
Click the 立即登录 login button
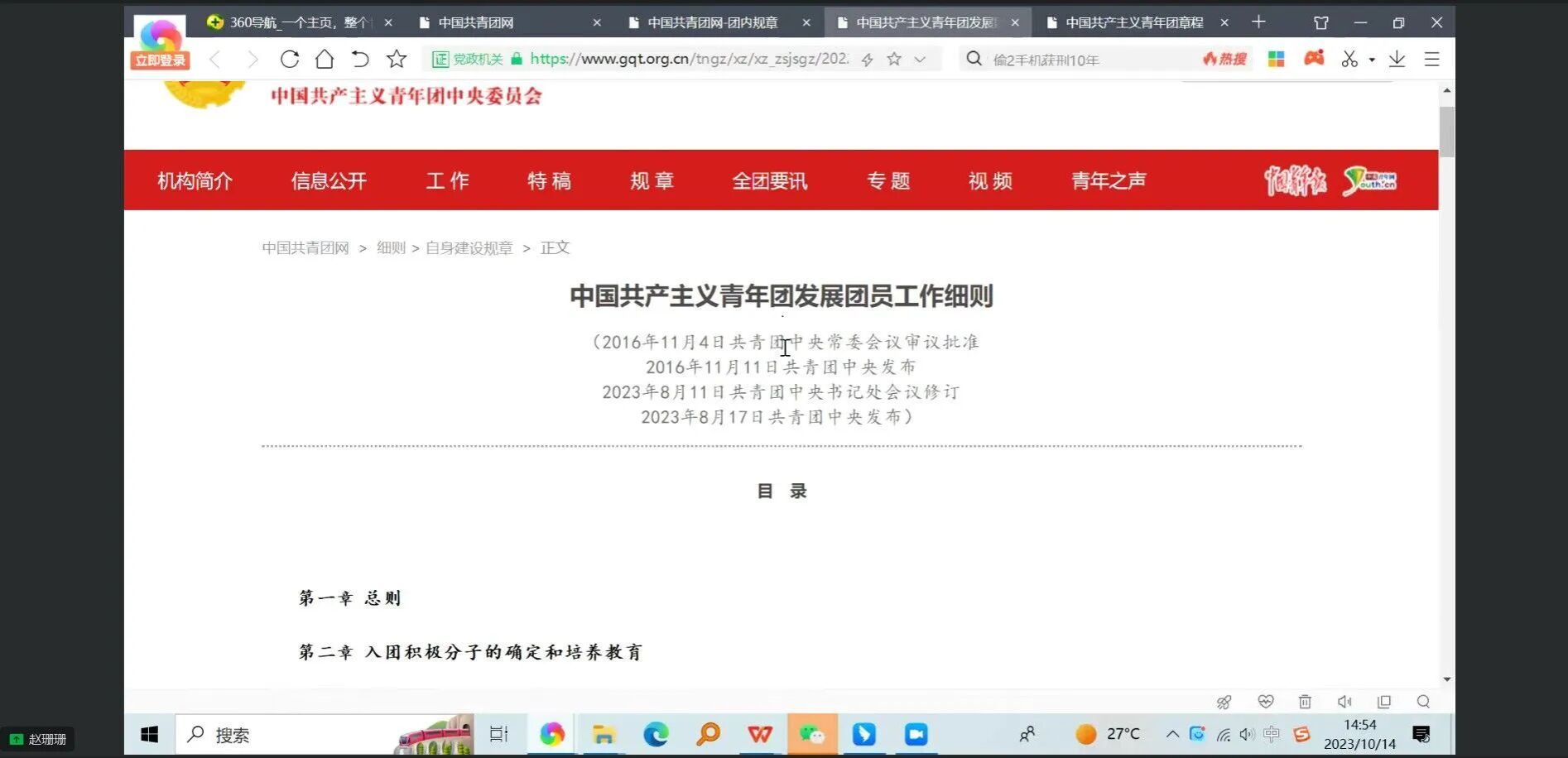pyautogui.click(x=159, y=60)
